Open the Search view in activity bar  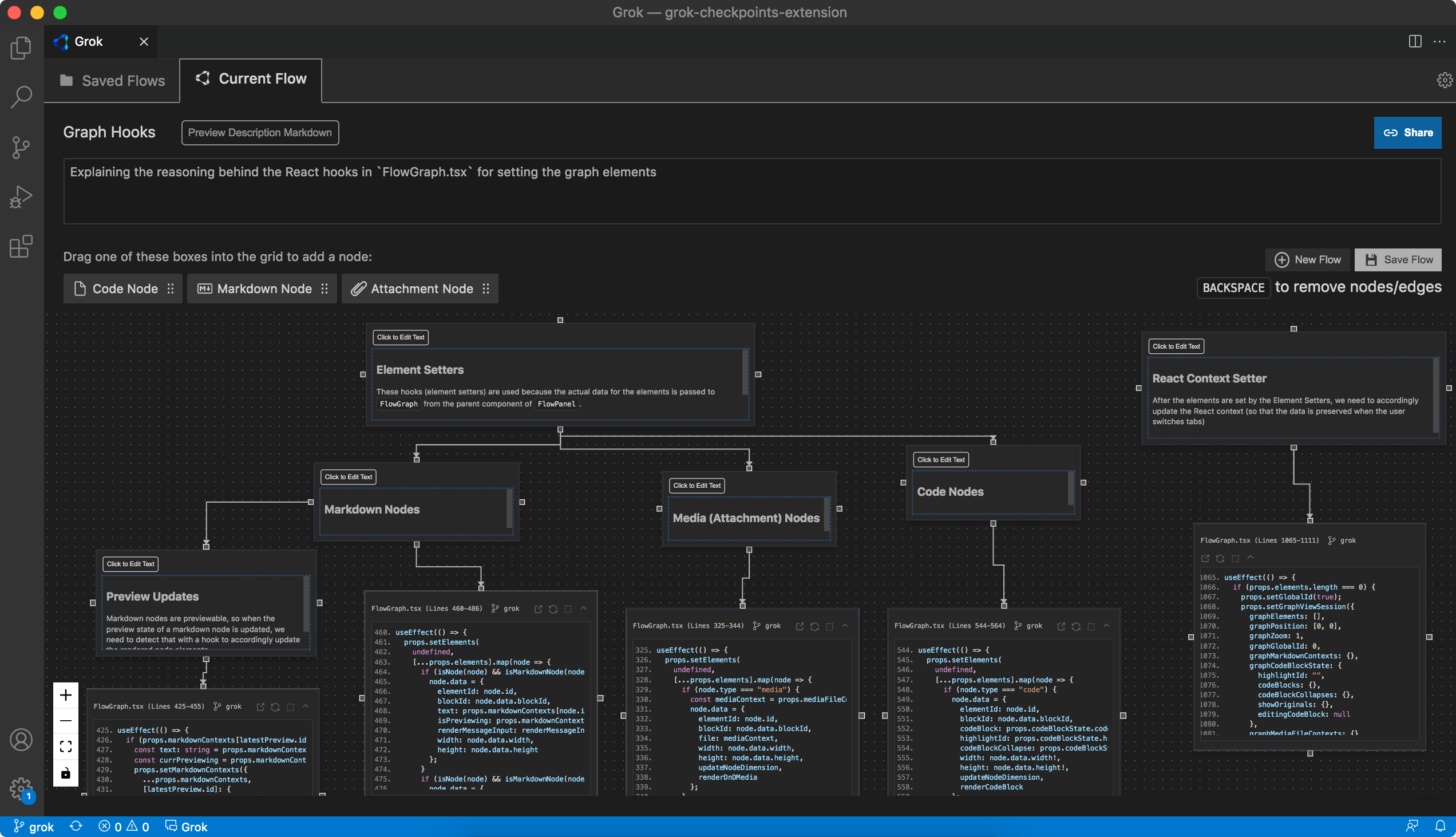21,97
